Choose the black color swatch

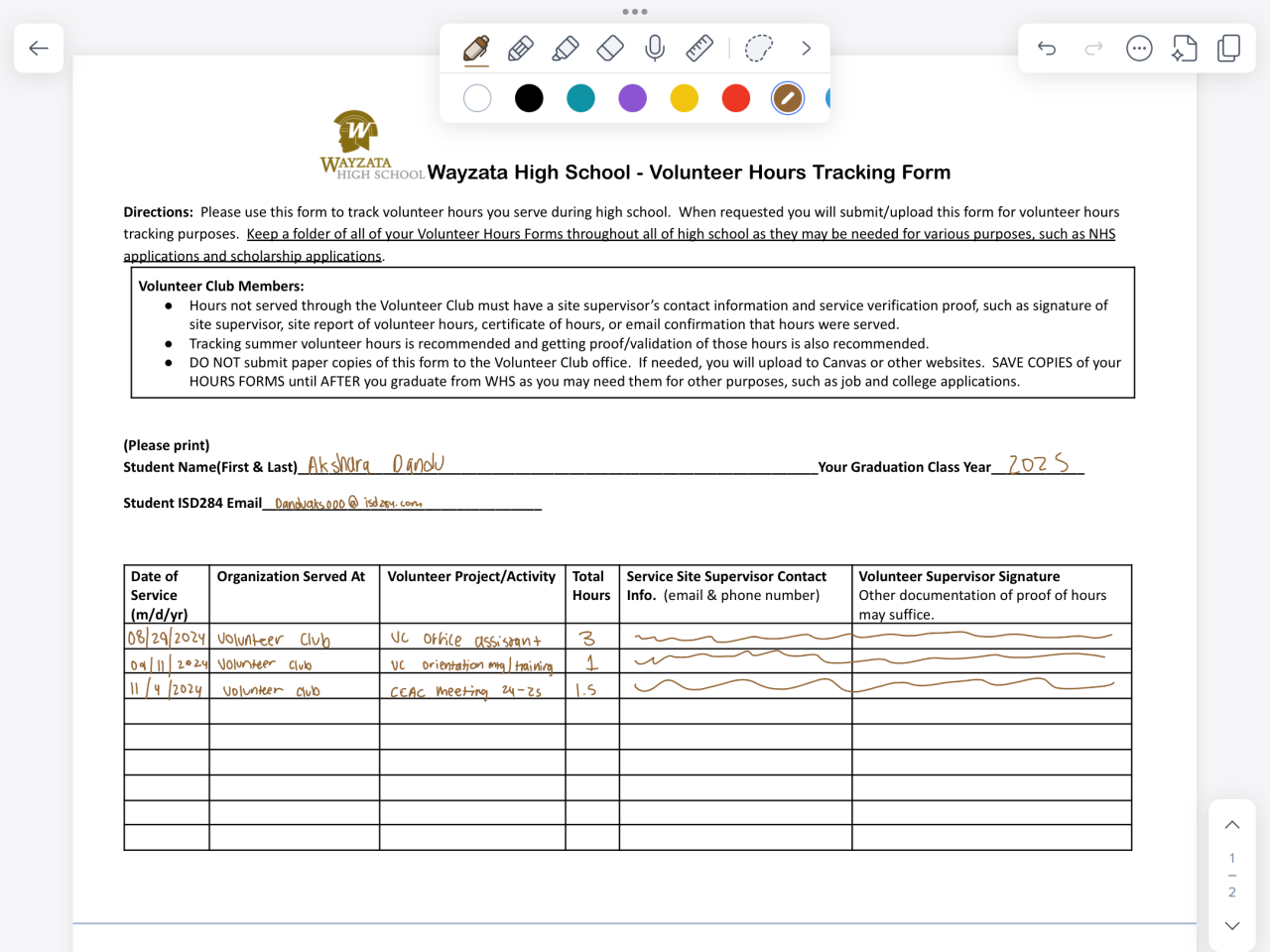[x=529, y=98]
